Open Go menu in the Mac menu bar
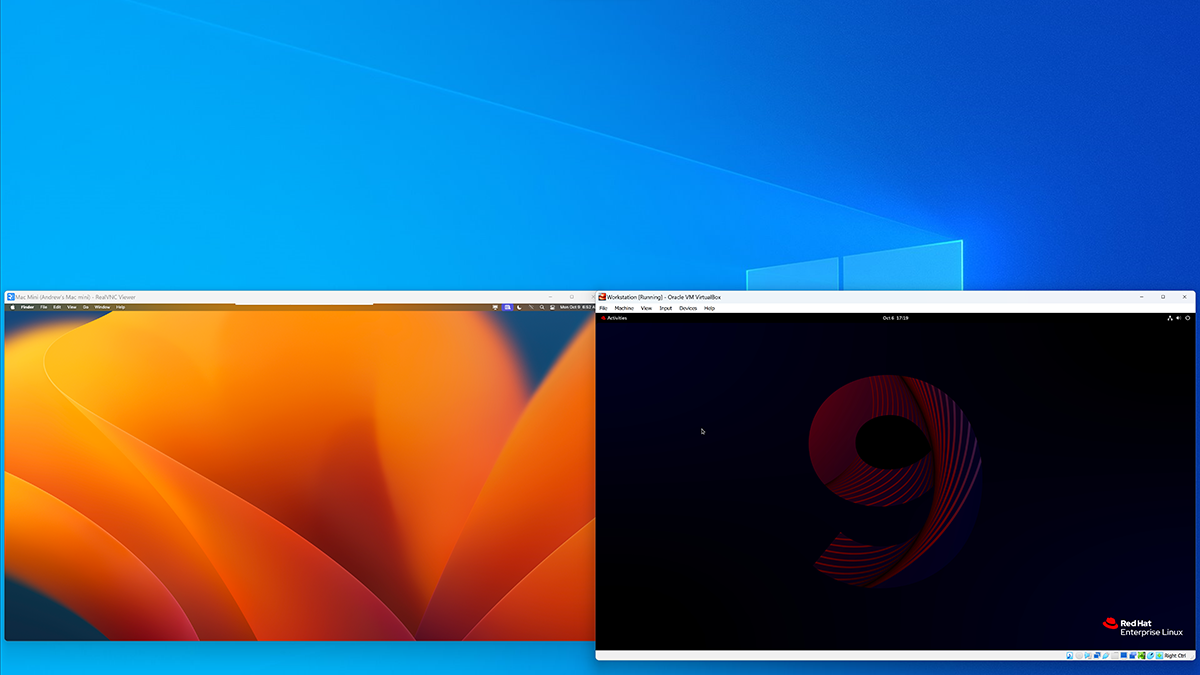Viewport: 1200px width, 675px height. click(x=86, y=307)
